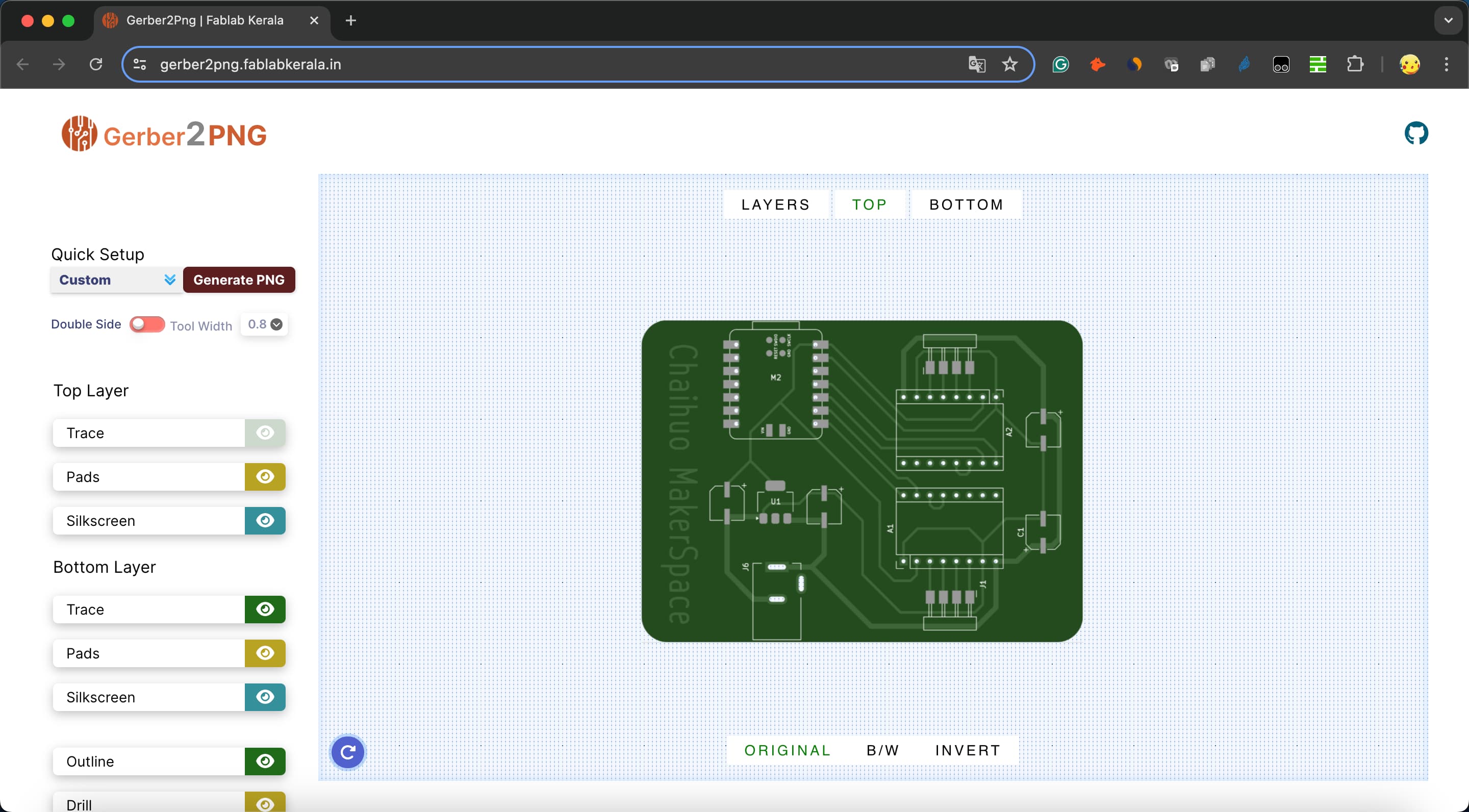Image resolution: width=1469 pixels, height=812 pixels.
Task: Click the Drill row label
Action: (x=79, y=804)
